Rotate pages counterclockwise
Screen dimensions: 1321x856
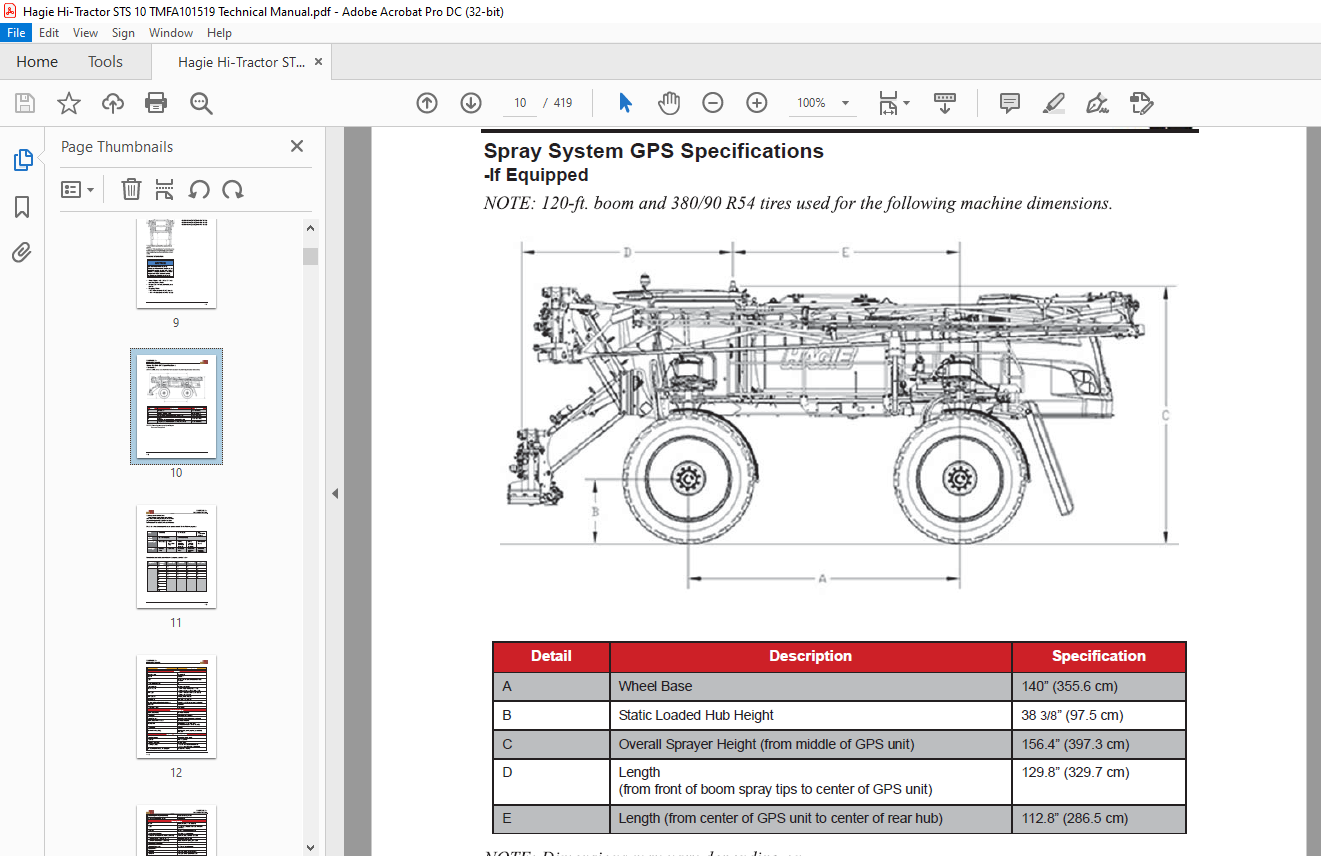point(199,189)
